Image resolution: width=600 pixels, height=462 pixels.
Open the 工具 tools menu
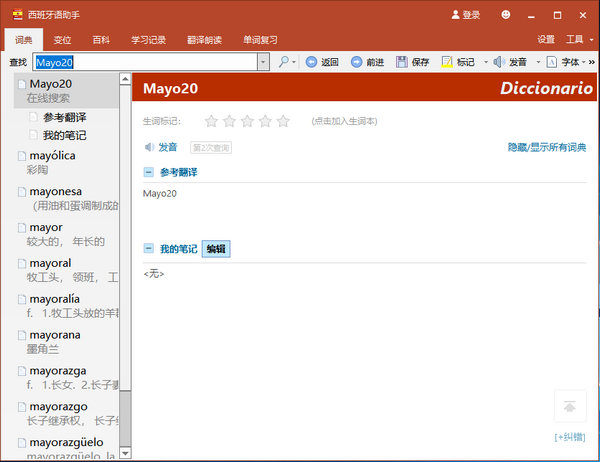click(575, 40)
